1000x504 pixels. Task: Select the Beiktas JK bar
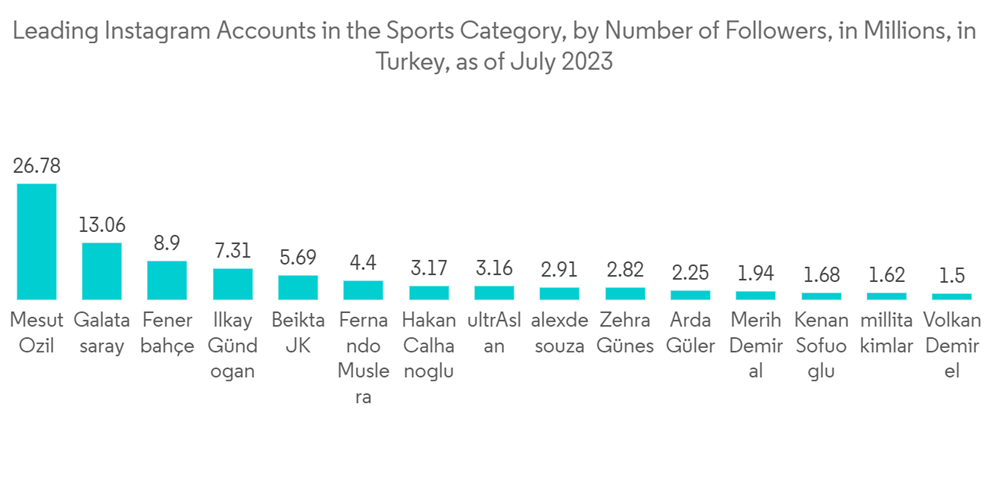click(298, 287)
